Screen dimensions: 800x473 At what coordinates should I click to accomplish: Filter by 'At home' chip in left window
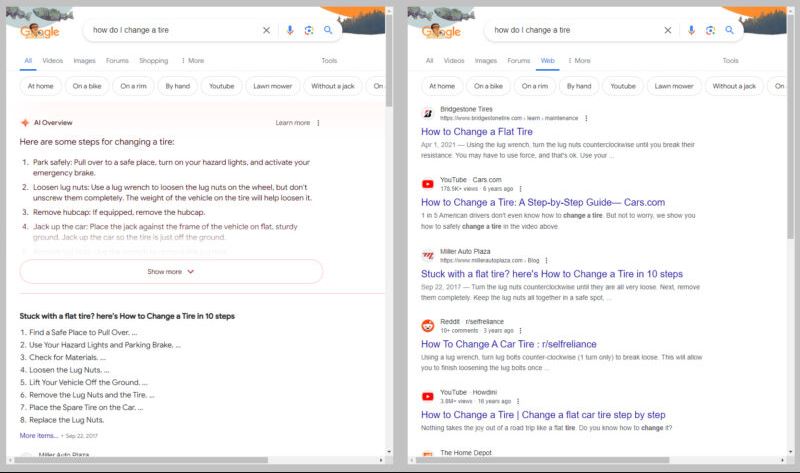40,86
